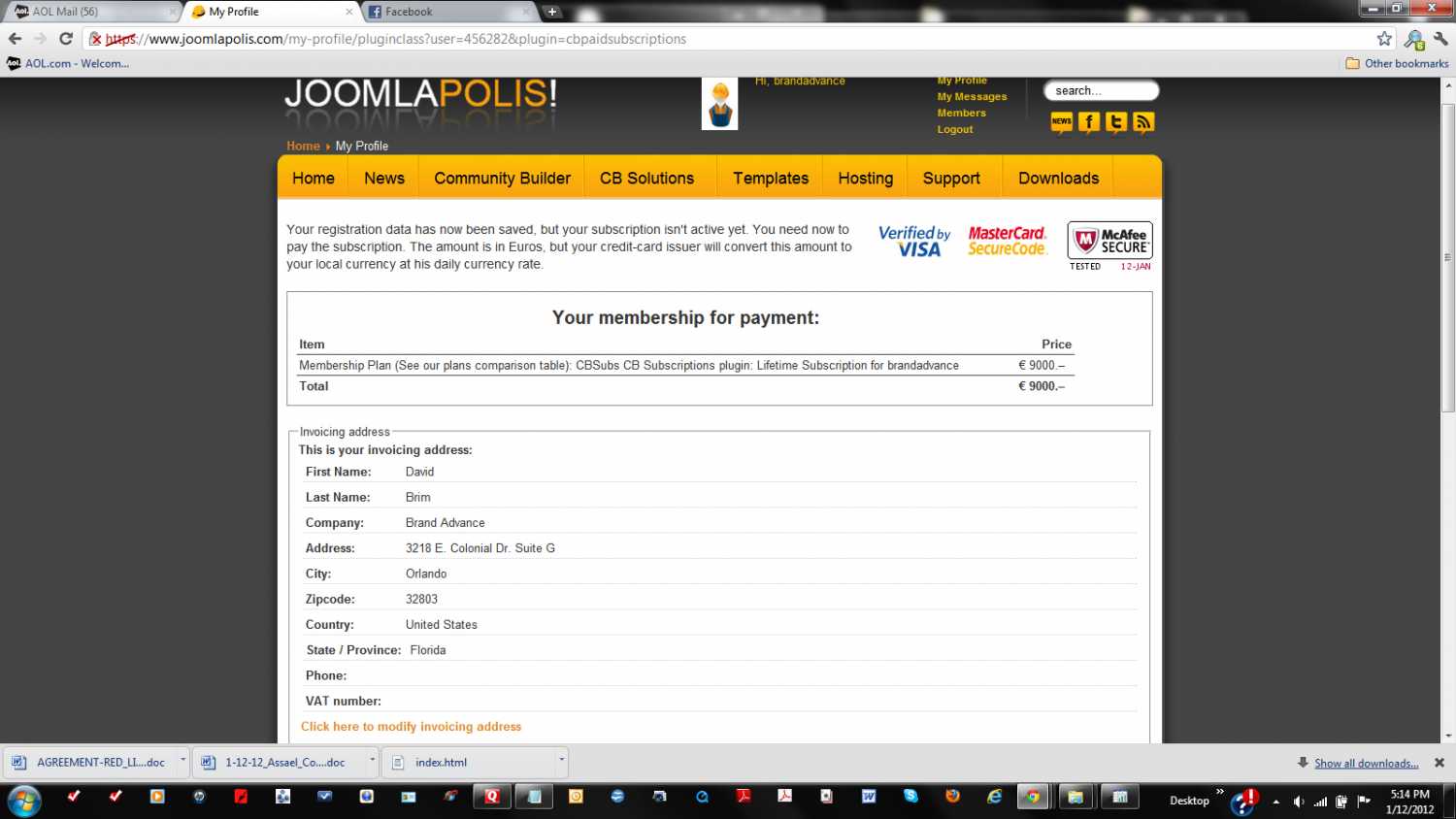The width and height of the screenshot is (1456, 819).
Task: Open the Windows Start menu
Action: click(23, 801)
